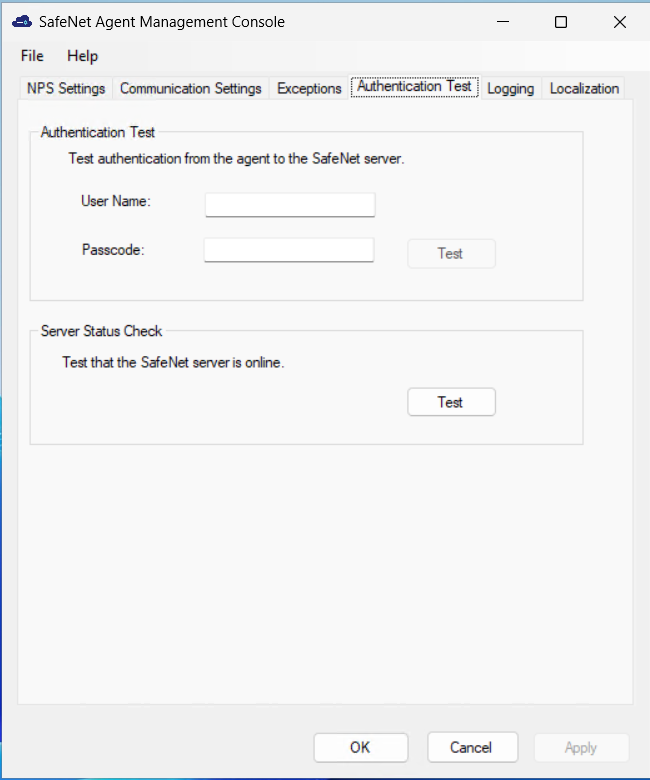Click 'Test that the SafeNet server is online.' text

pos(173,362)
